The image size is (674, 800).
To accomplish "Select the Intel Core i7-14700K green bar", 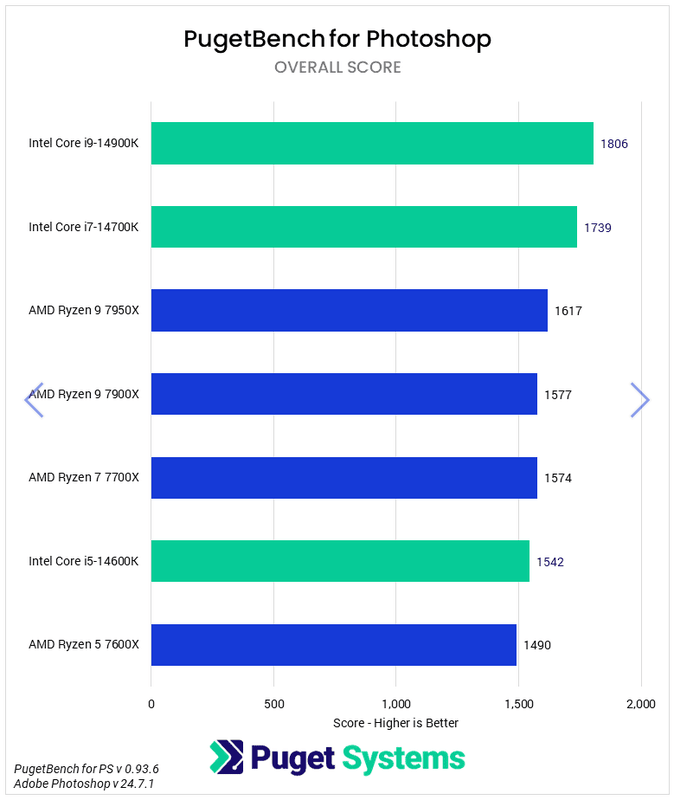I will (x=364, y=227).
